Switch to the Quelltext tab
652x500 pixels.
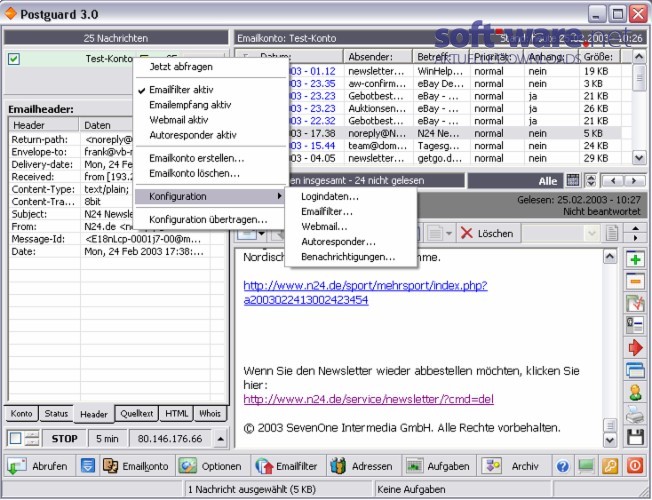click(136, 413)
